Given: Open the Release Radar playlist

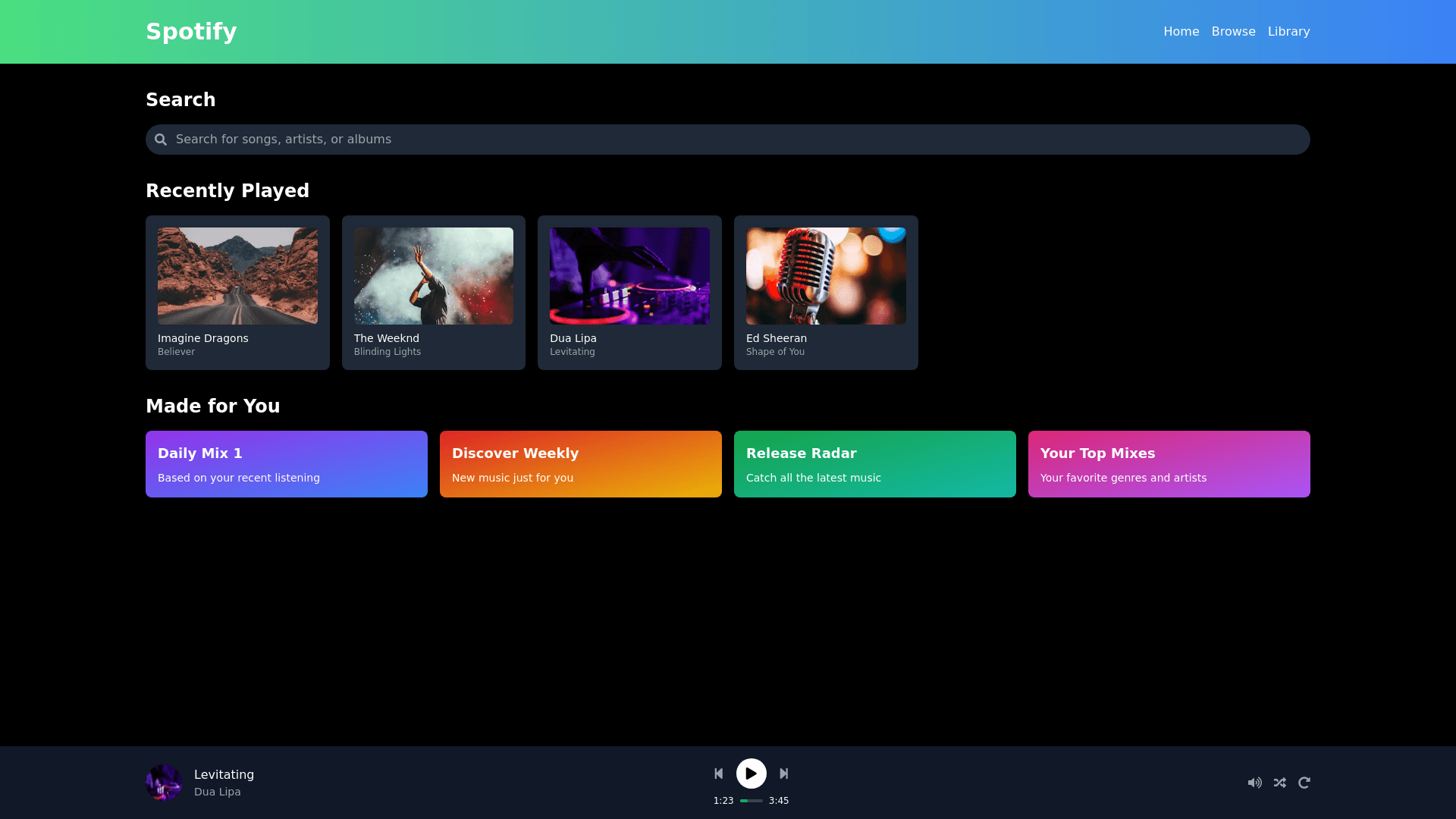Looking at the screenshot, I should 875,464.
